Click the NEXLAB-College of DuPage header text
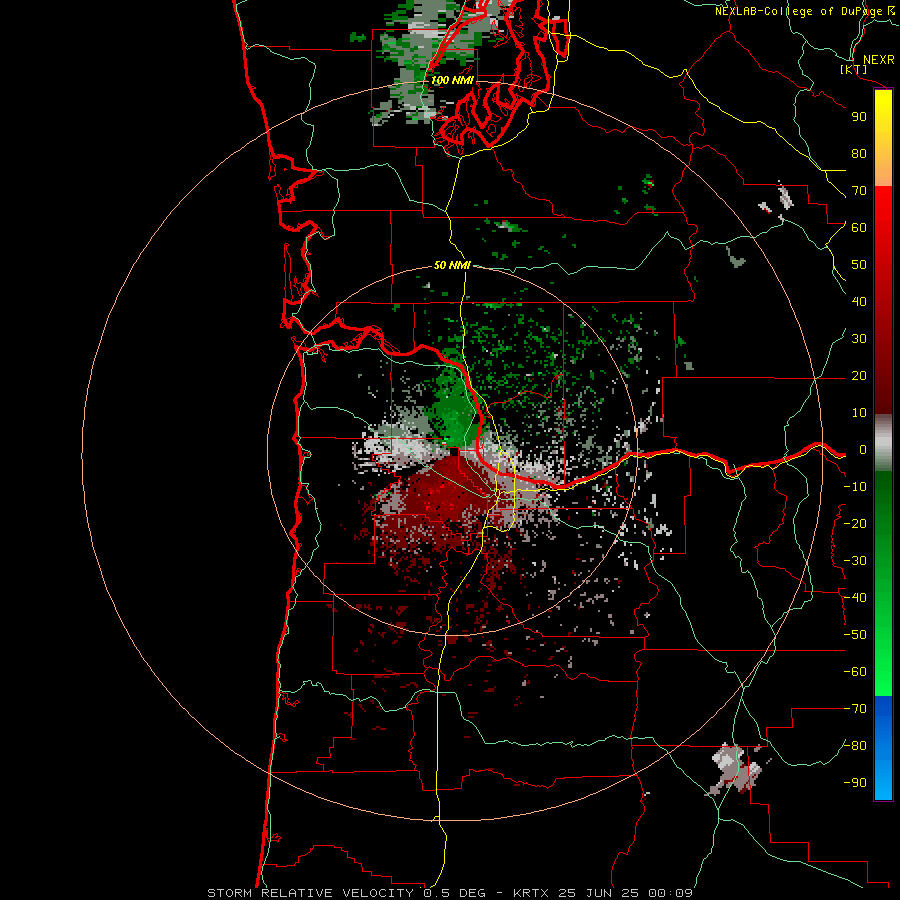Viewport: 900px width, 900px height. tap(800, 11)
